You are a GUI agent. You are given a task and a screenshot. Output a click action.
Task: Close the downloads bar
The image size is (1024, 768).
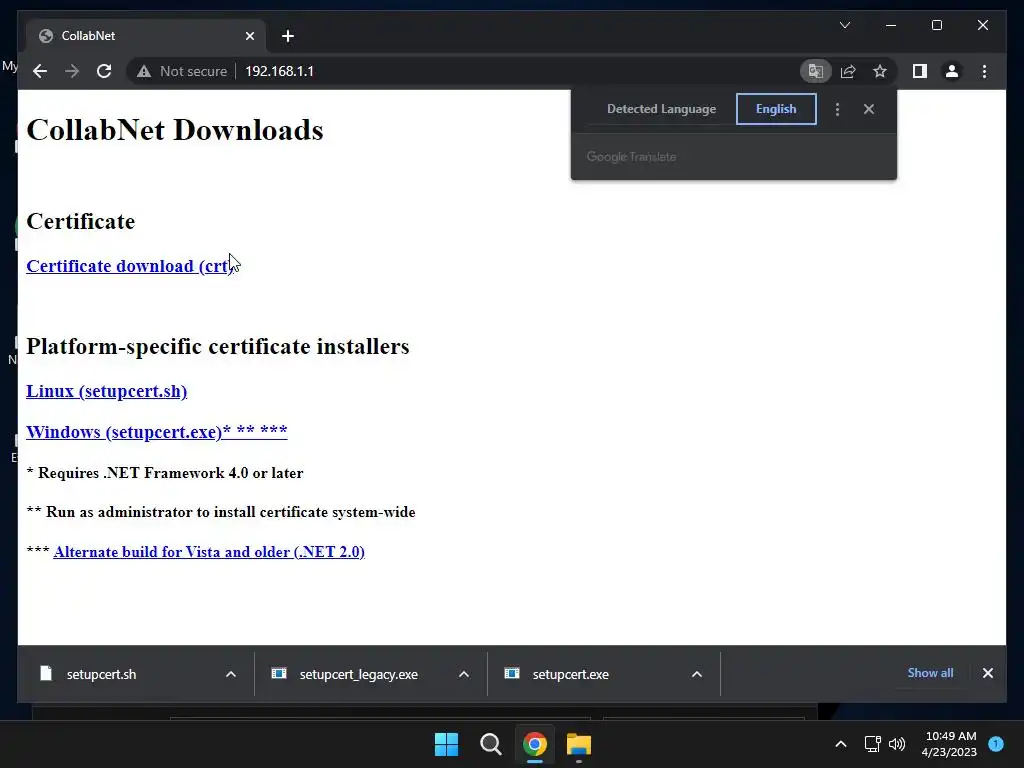(987, 673)
